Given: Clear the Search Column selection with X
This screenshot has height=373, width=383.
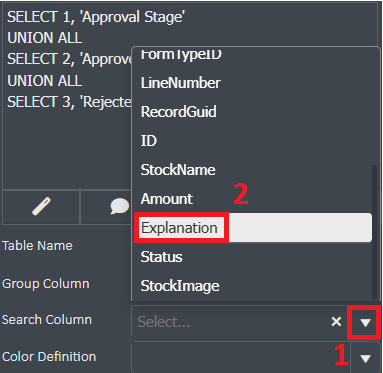Looking at the screenshot, I should [336, 322].
